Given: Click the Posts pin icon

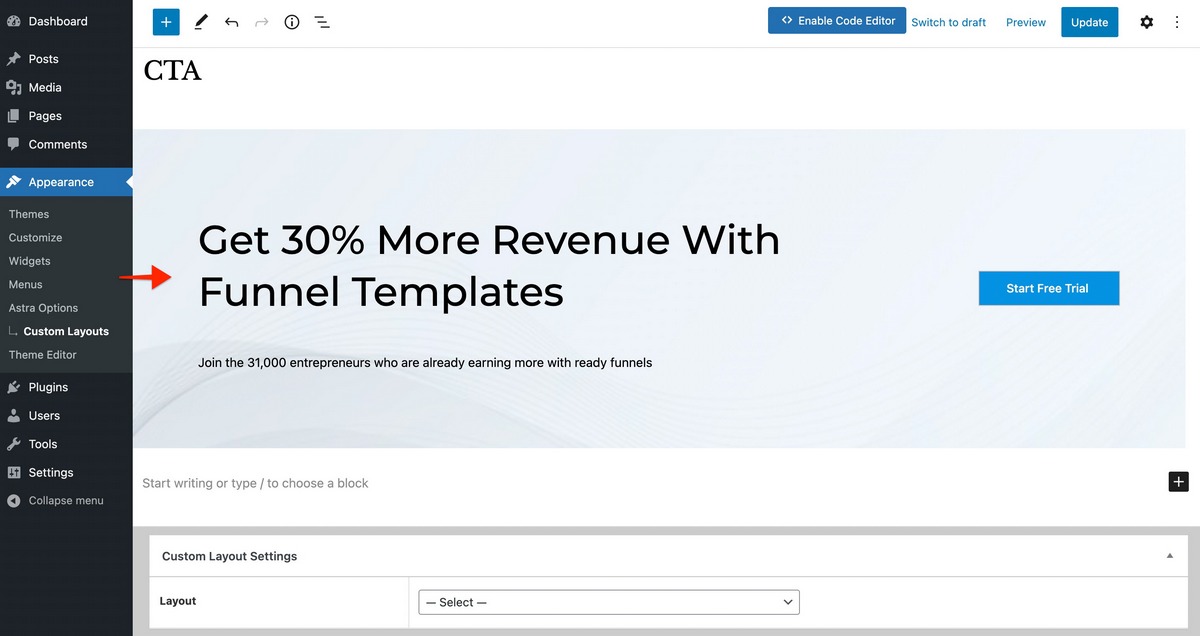Looking at the screenshot, I should pyautogui.click(x=14, y=59).
